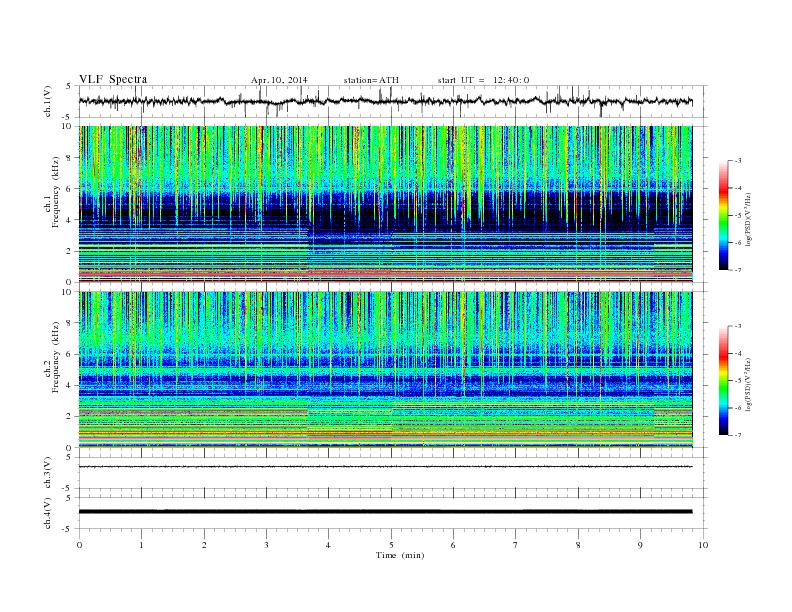This screenshot has width=792, height=612.
Task: Click time-axis tick label "2"
Action: coord(204,545)
